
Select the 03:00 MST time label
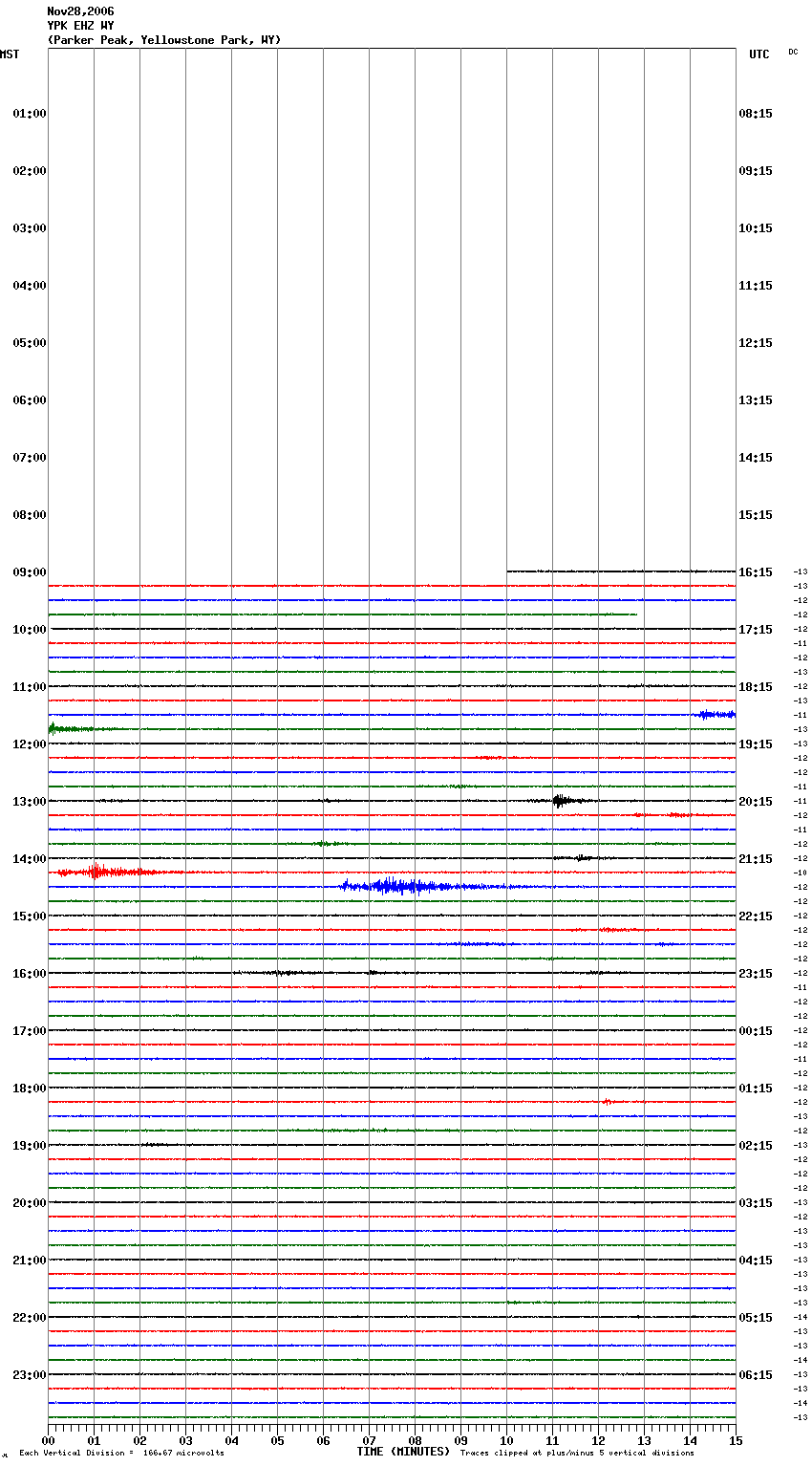(30, 228)
